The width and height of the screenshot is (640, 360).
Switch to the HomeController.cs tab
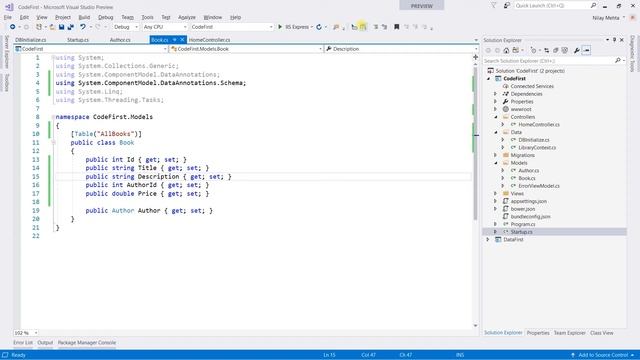pyautogui.click(x=209, y=40)
